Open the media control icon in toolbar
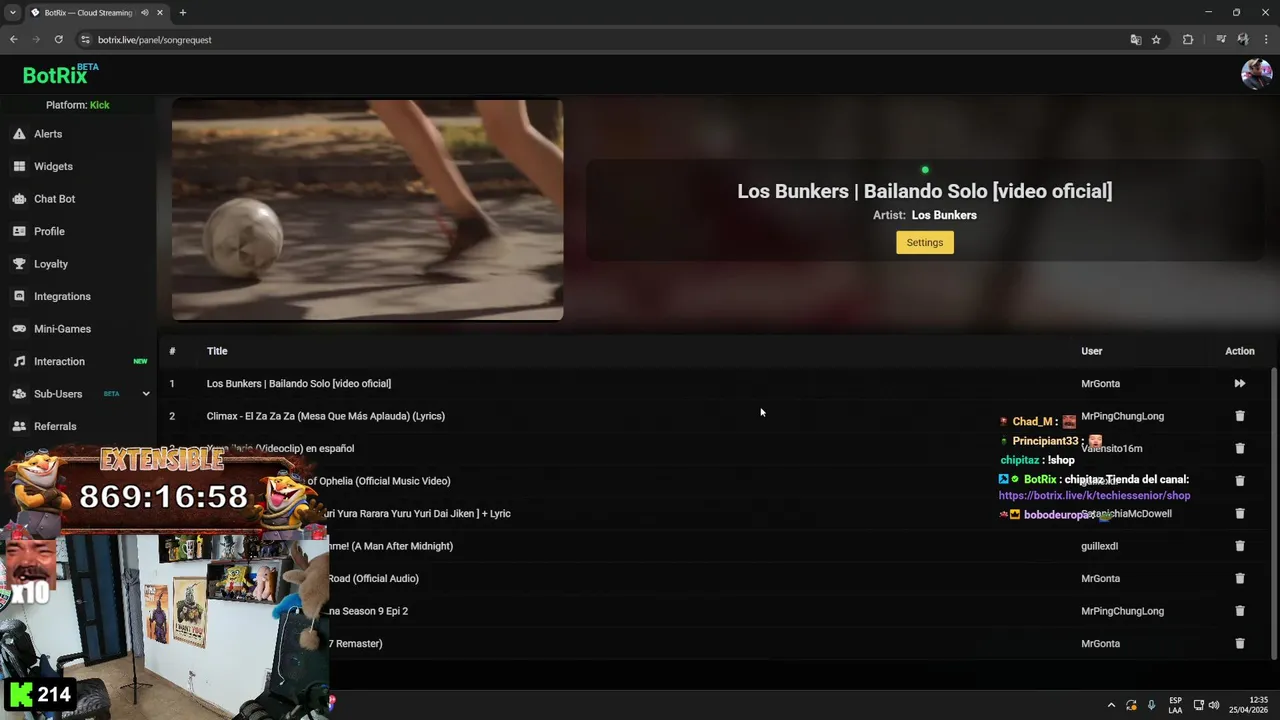This screenshot has width=1280, height=720. tap(1221, 40)
